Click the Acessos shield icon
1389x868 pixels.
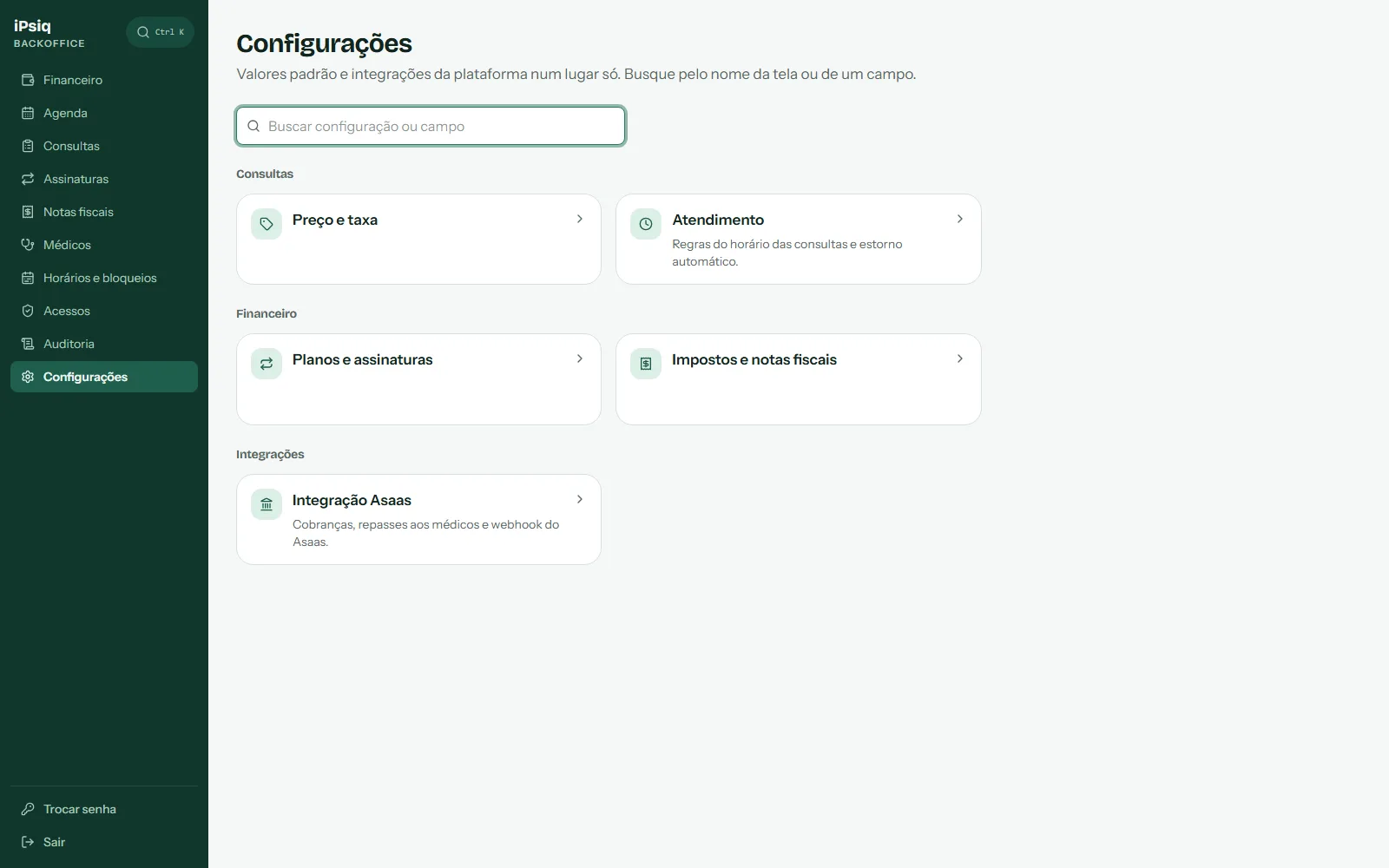click(x=28, y=311)
